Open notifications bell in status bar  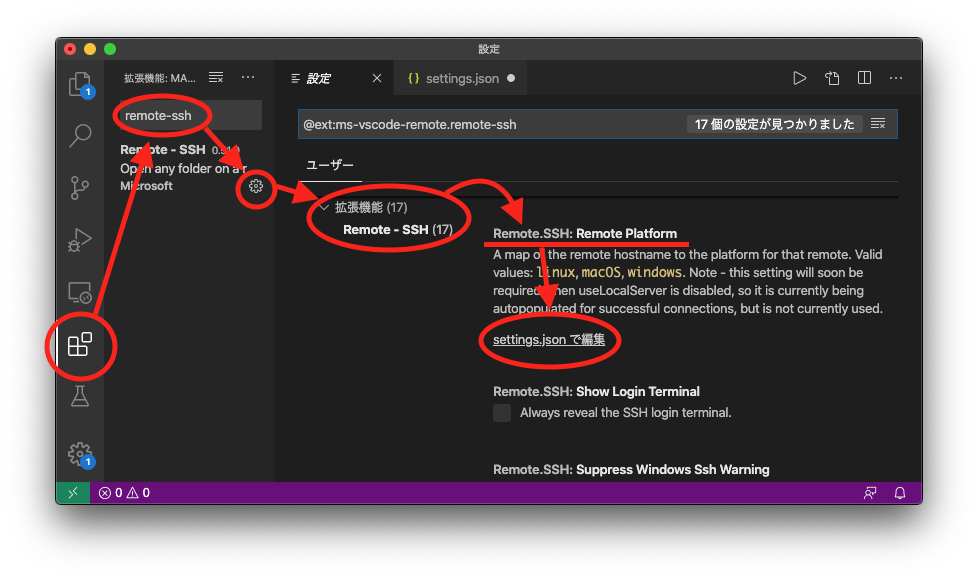[x=900, y=493]
